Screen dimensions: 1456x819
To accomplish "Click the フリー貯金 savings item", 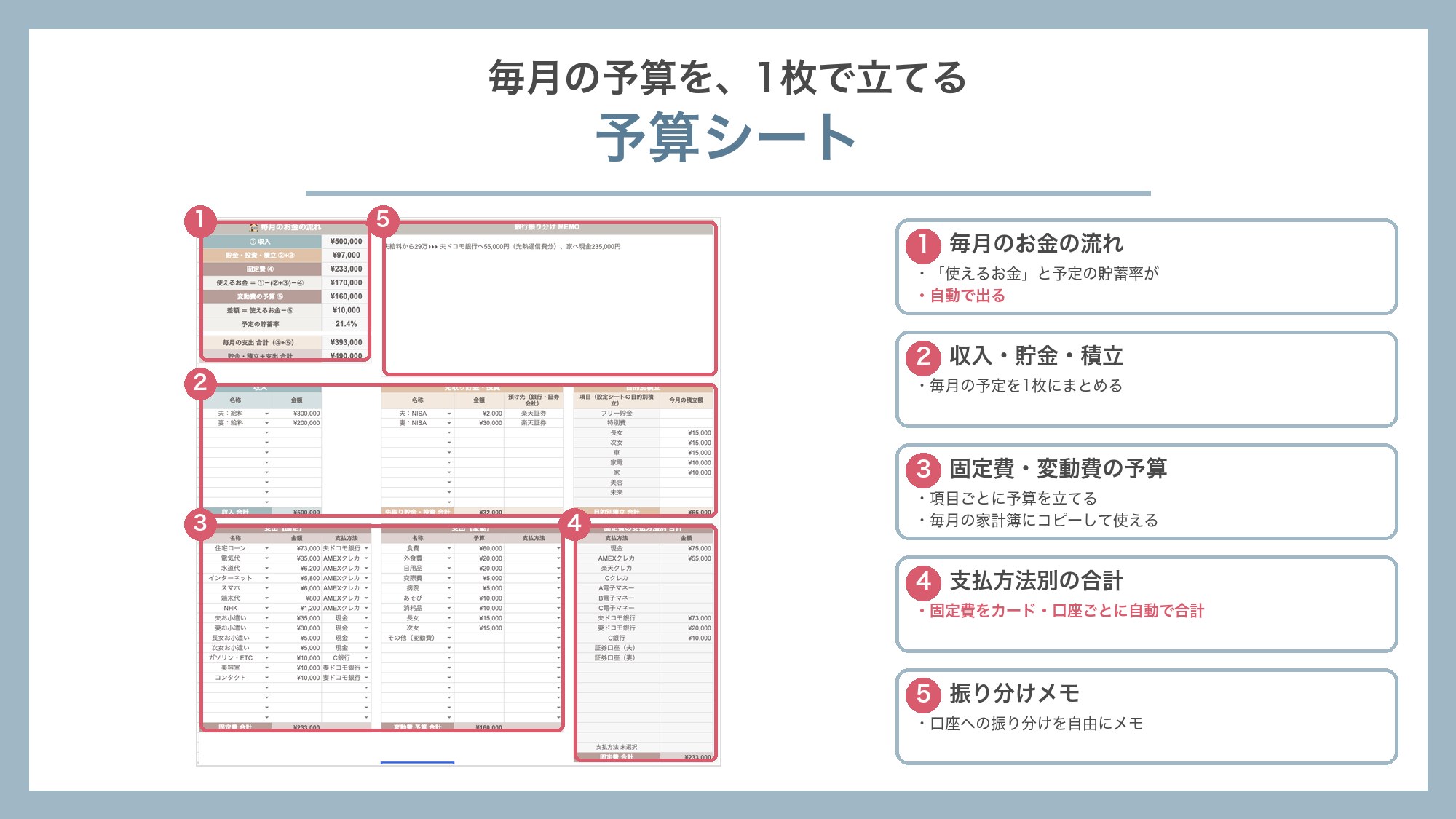I will coord(617,414).
